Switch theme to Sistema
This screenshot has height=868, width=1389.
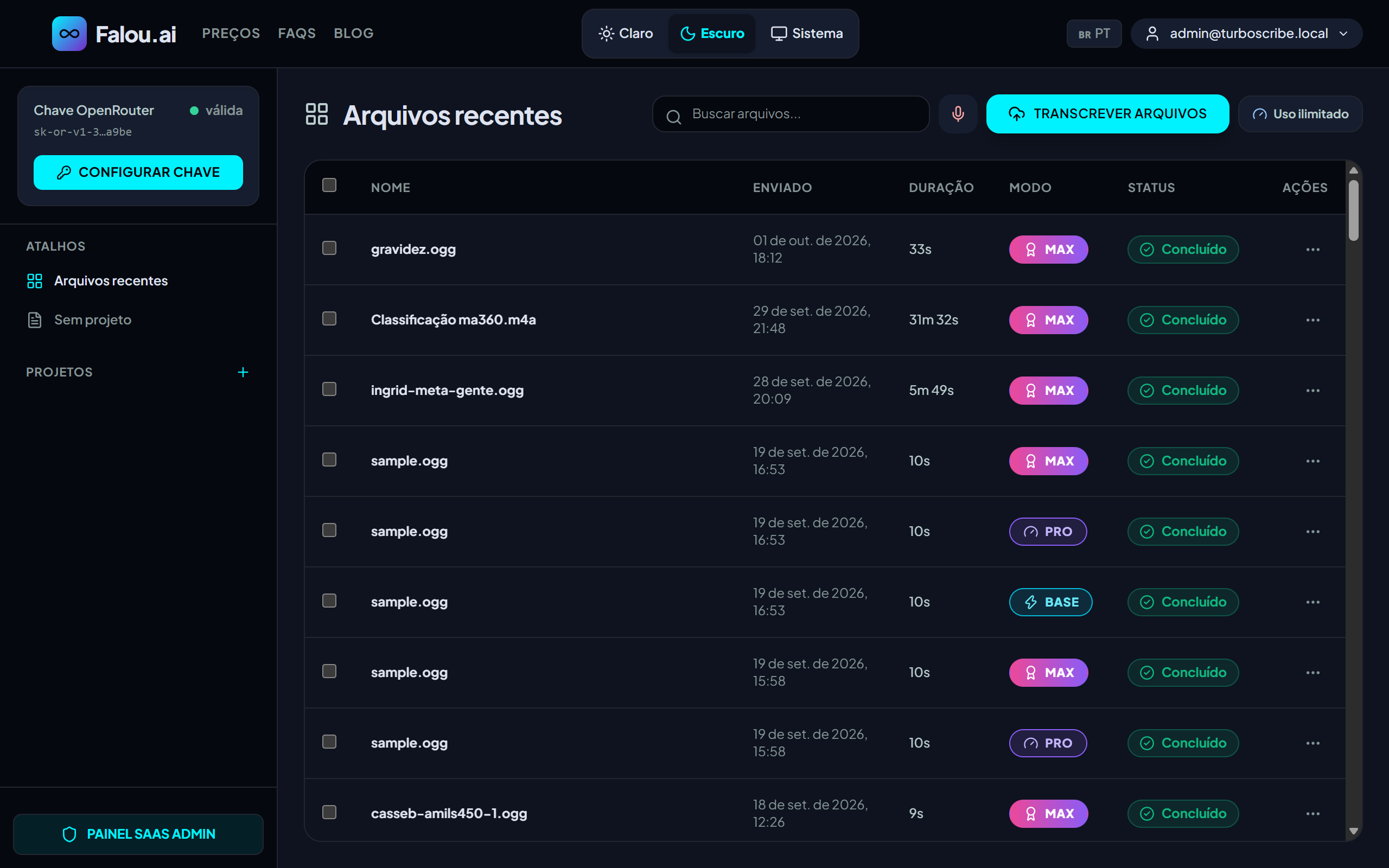point(806,33)
